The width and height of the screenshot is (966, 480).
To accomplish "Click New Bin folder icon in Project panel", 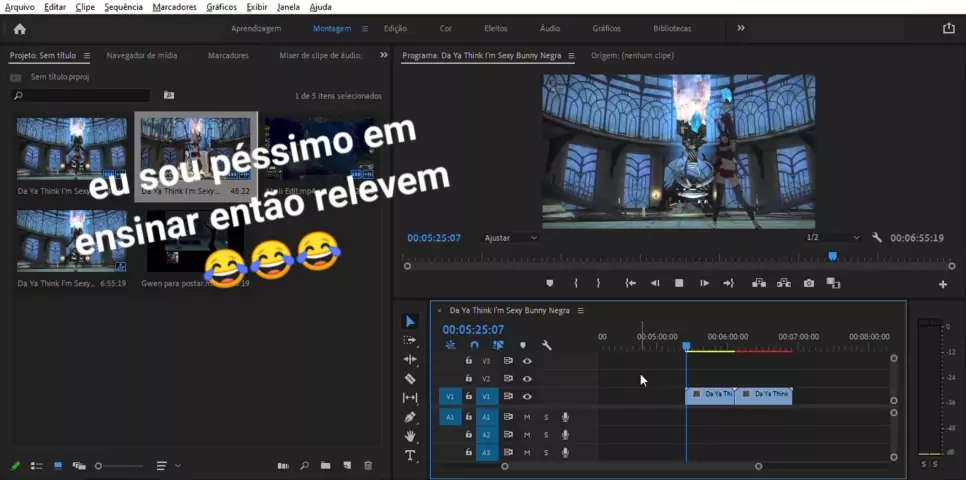I will click(325, 466).
